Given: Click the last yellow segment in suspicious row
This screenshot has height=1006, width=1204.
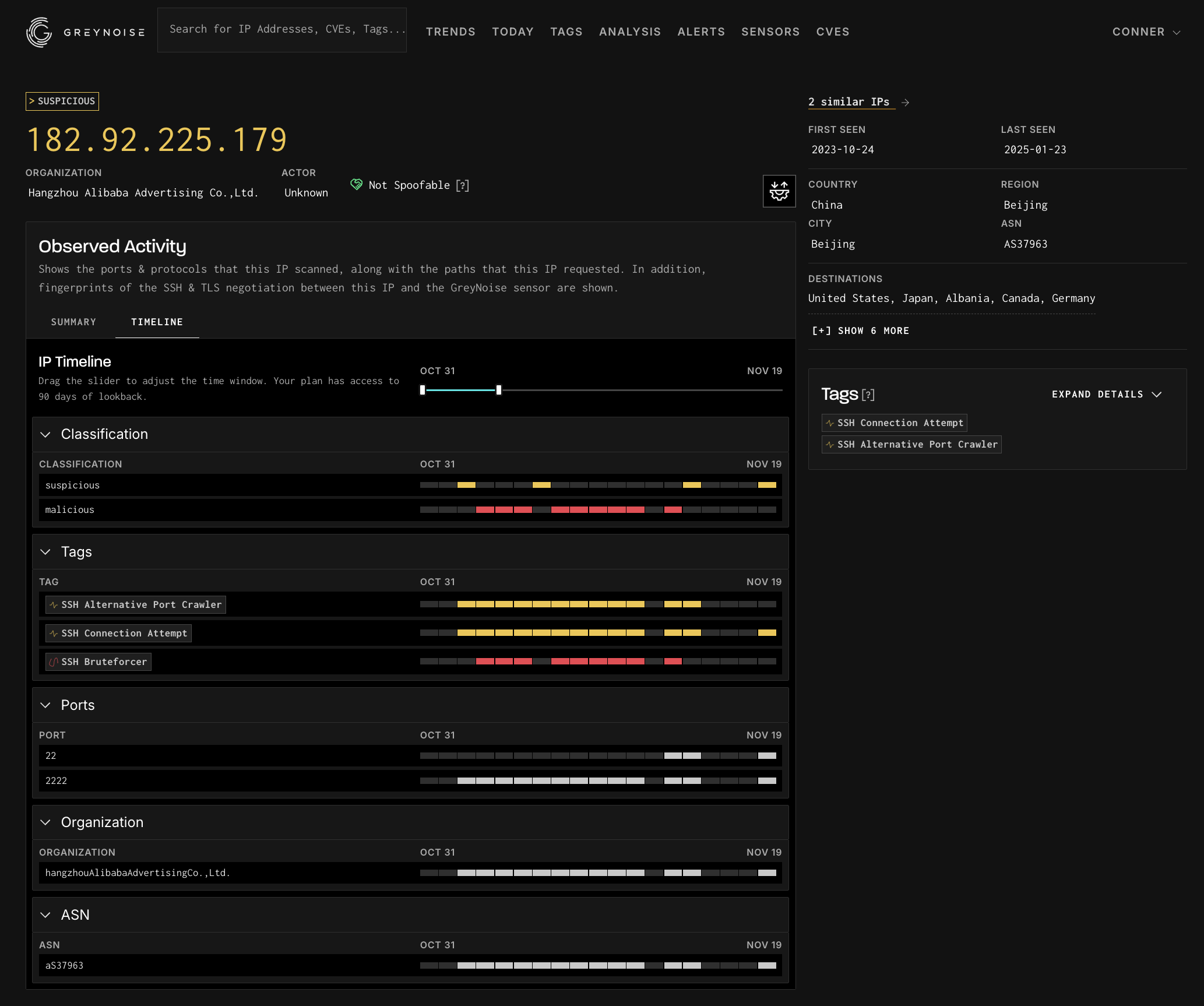Looking at the screenshot, I should click(767, 486).
